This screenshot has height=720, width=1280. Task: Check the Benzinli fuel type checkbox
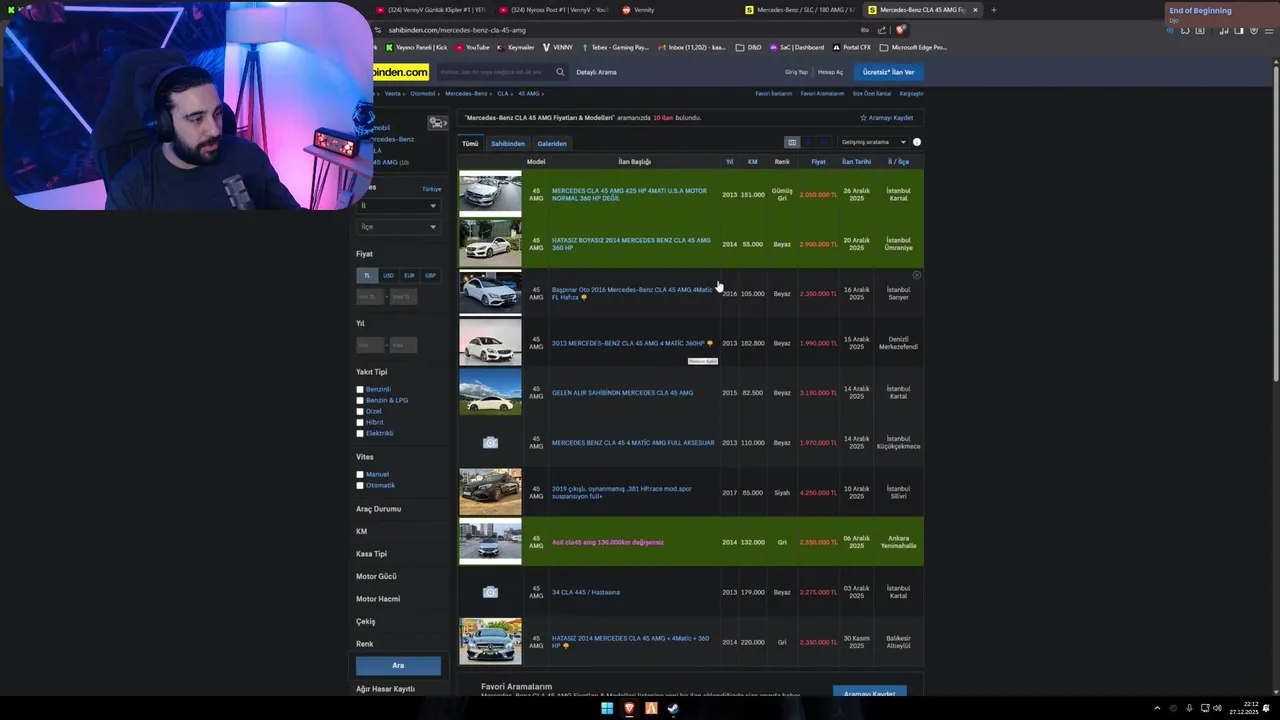360,389
